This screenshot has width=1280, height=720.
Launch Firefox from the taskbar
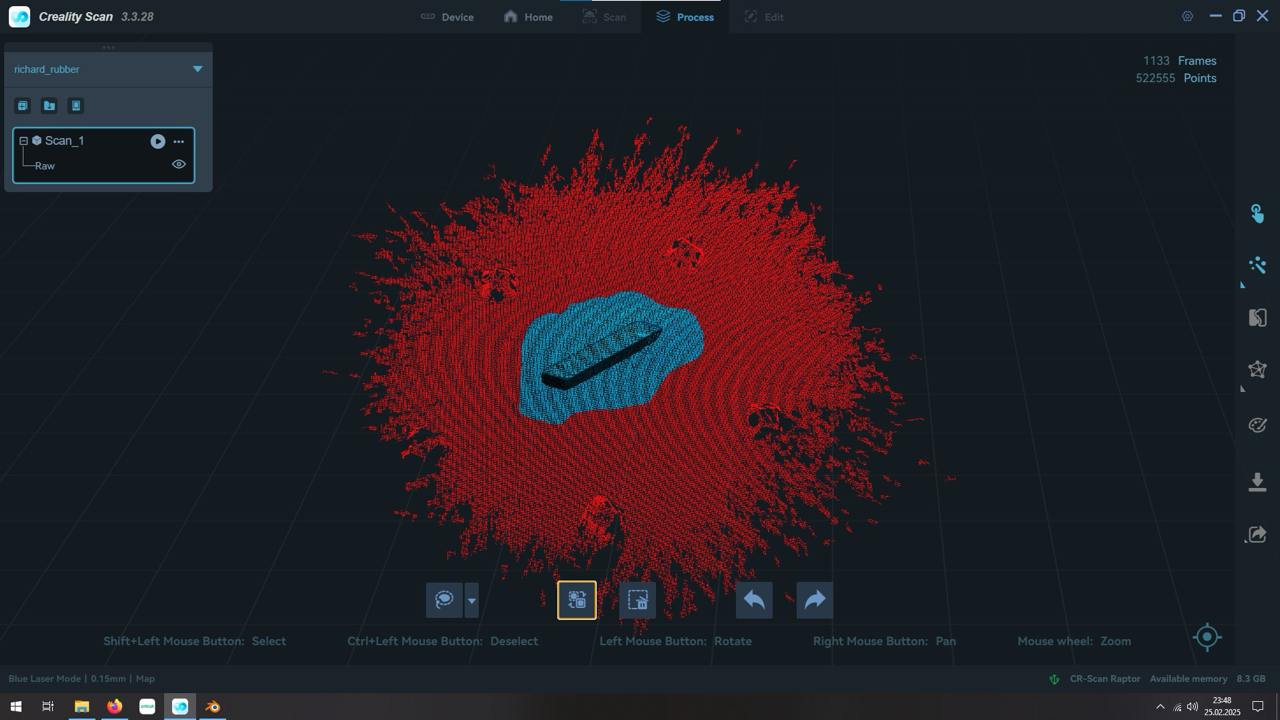(x=115, y=707)
